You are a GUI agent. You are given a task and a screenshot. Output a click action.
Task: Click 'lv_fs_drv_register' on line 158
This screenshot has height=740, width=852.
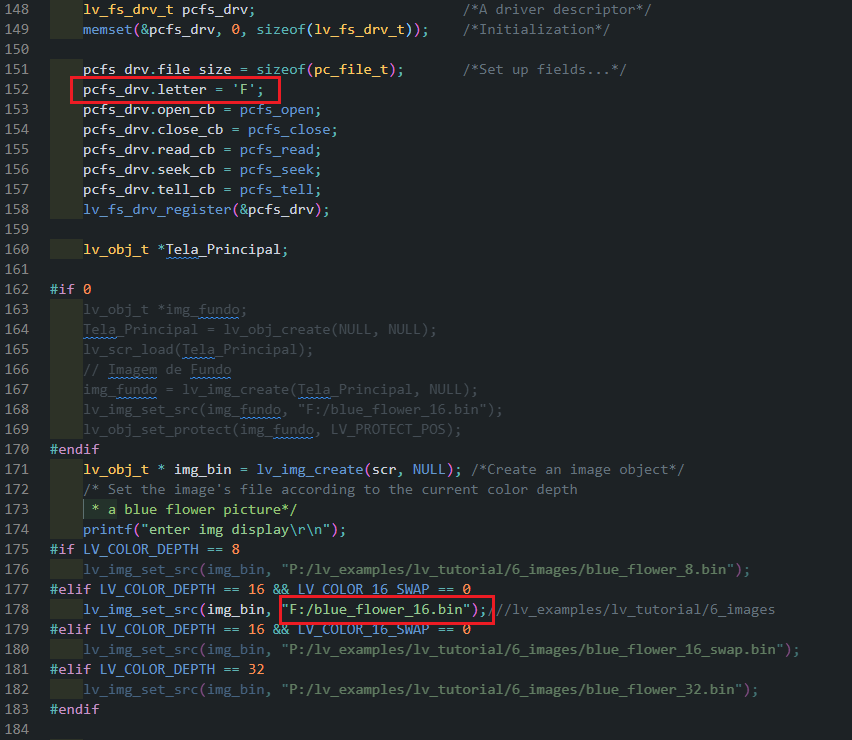click(x=157, y=210)
